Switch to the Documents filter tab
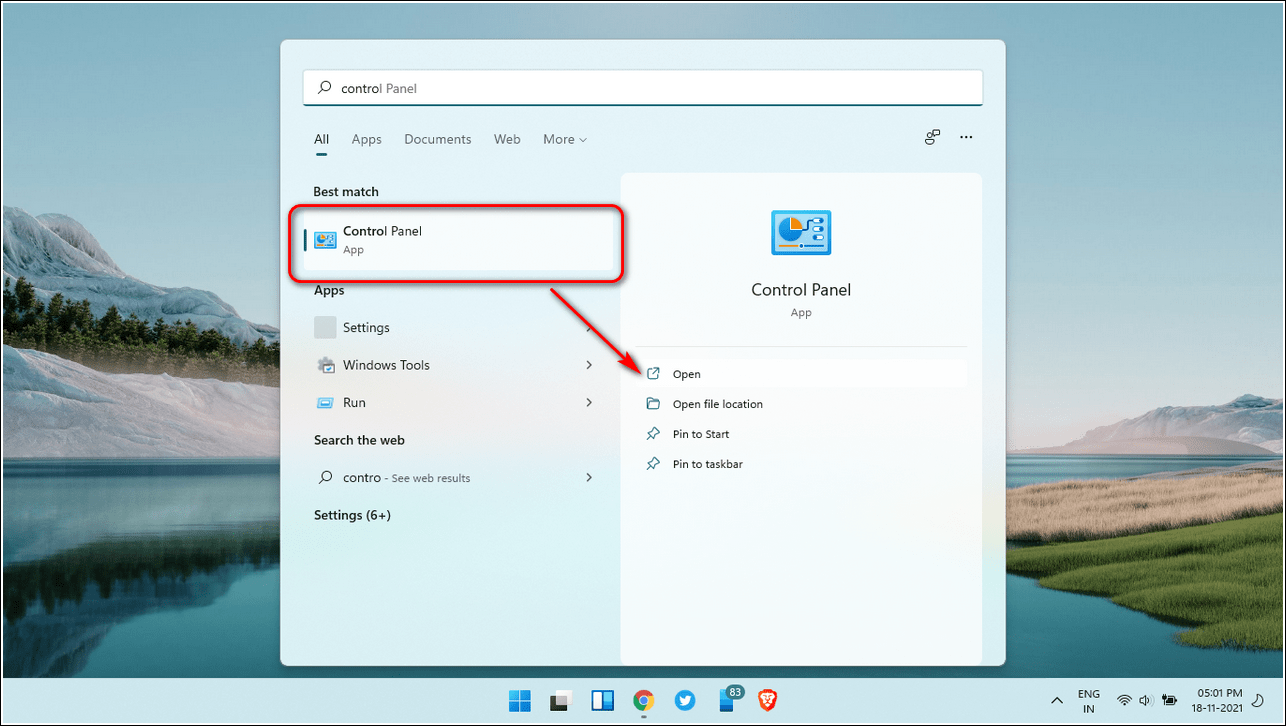The image size is (1286, 726). [437, 139]
